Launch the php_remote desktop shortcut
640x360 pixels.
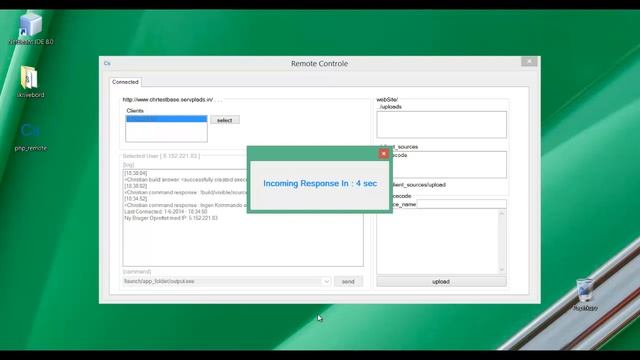click(31, 136)
